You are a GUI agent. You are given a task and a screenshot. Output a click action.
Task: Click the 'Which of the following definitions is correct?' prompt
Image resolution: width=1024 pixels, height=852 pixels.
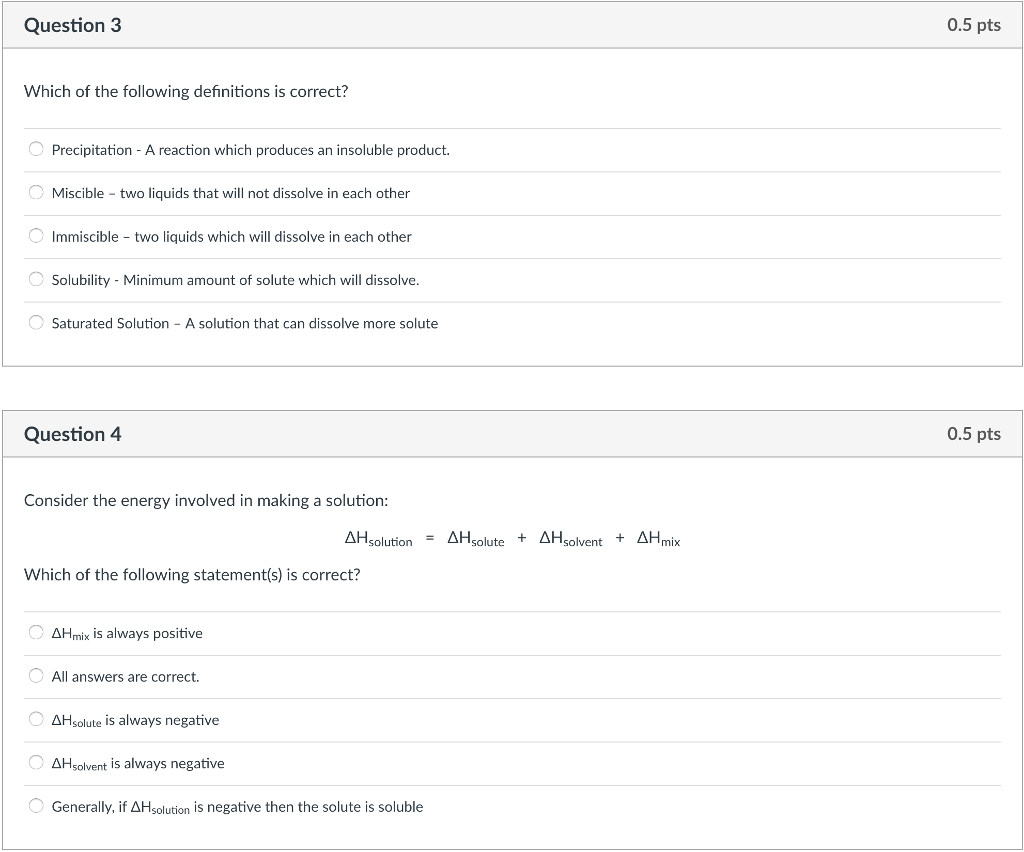coord(186,92)
